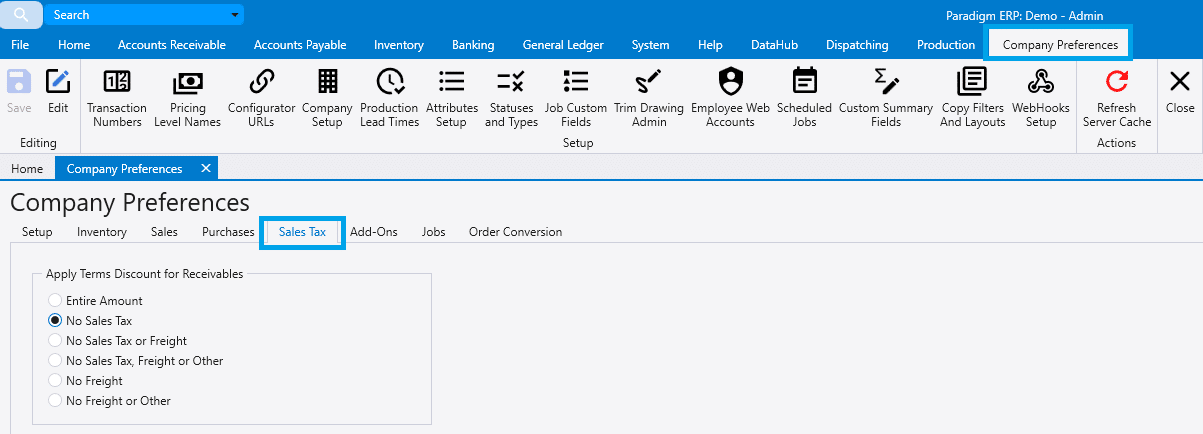Select No Sales Tax, Freight or Other
Image resolution: width=1203 pixels, height=434 pixels.
136,360
